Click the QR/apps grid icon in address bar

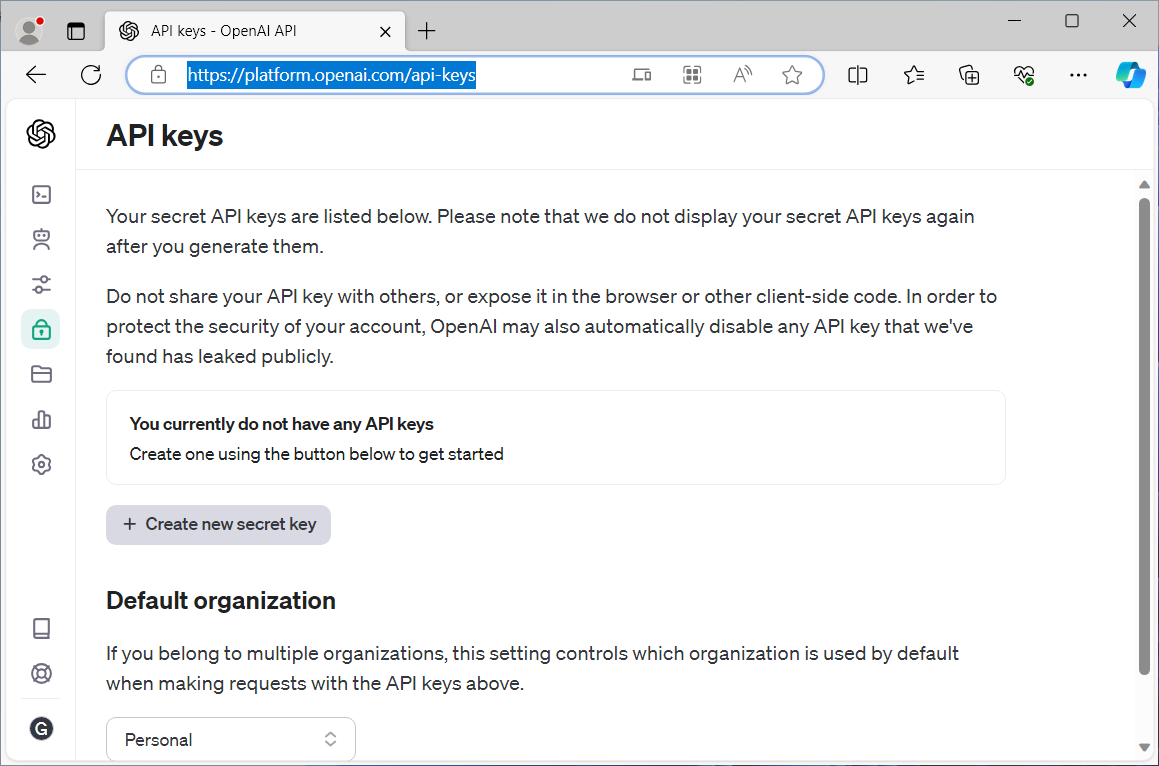[692, 75]
